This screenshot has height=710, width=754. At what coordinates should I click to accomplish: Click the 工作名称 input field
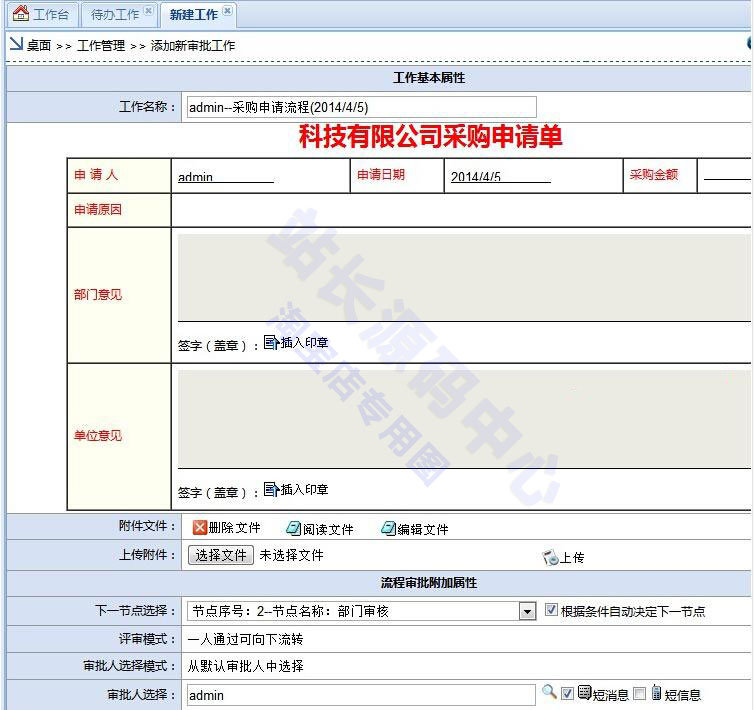point(362,107)
